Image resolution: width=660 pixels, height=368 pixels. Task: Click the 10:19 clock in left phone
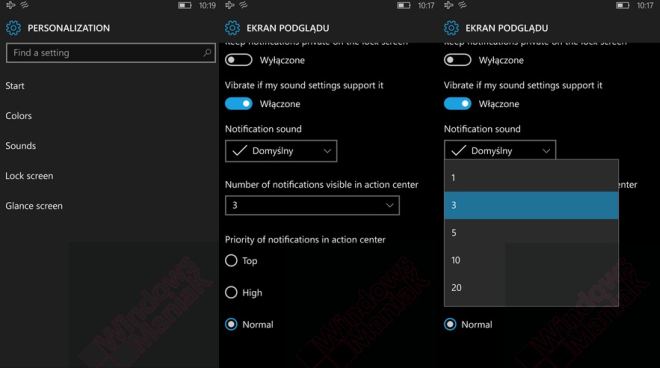207,5
